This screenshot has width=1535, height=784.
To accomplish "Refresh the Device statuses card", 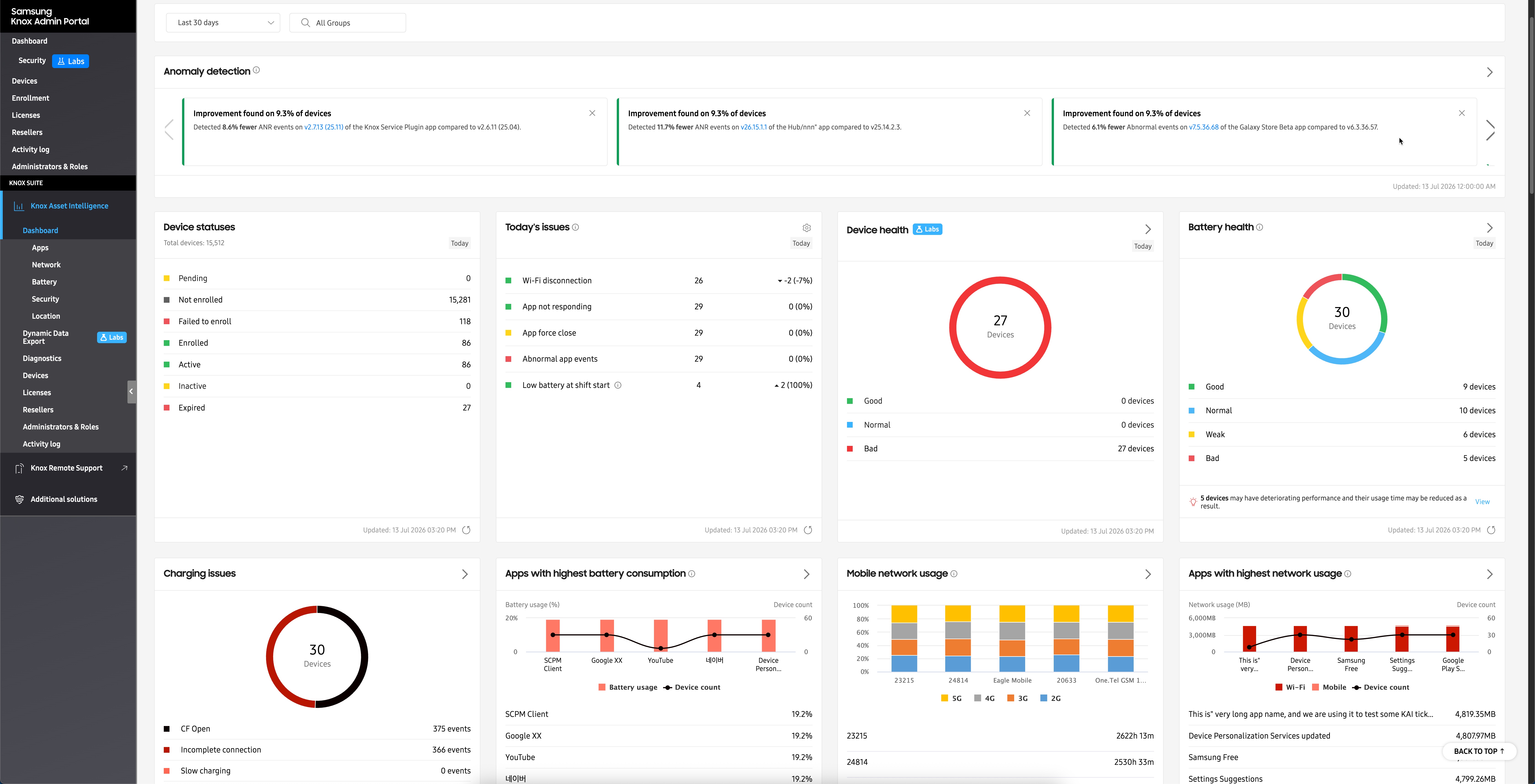I will coord(466,530).
